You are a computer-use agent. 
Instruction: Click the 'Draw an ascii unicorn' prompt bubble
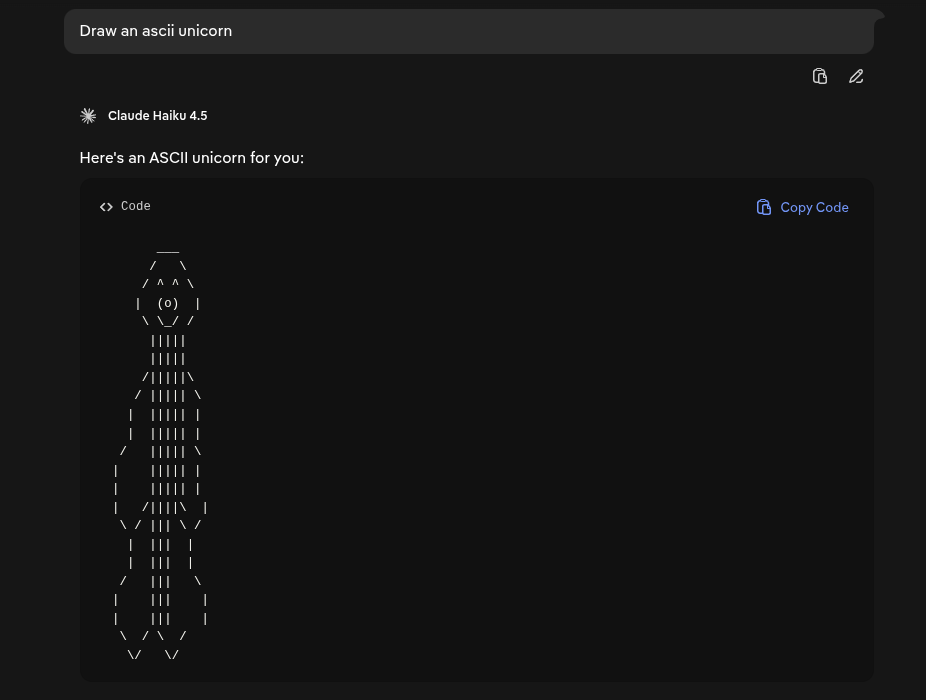[x=468, y=31]
